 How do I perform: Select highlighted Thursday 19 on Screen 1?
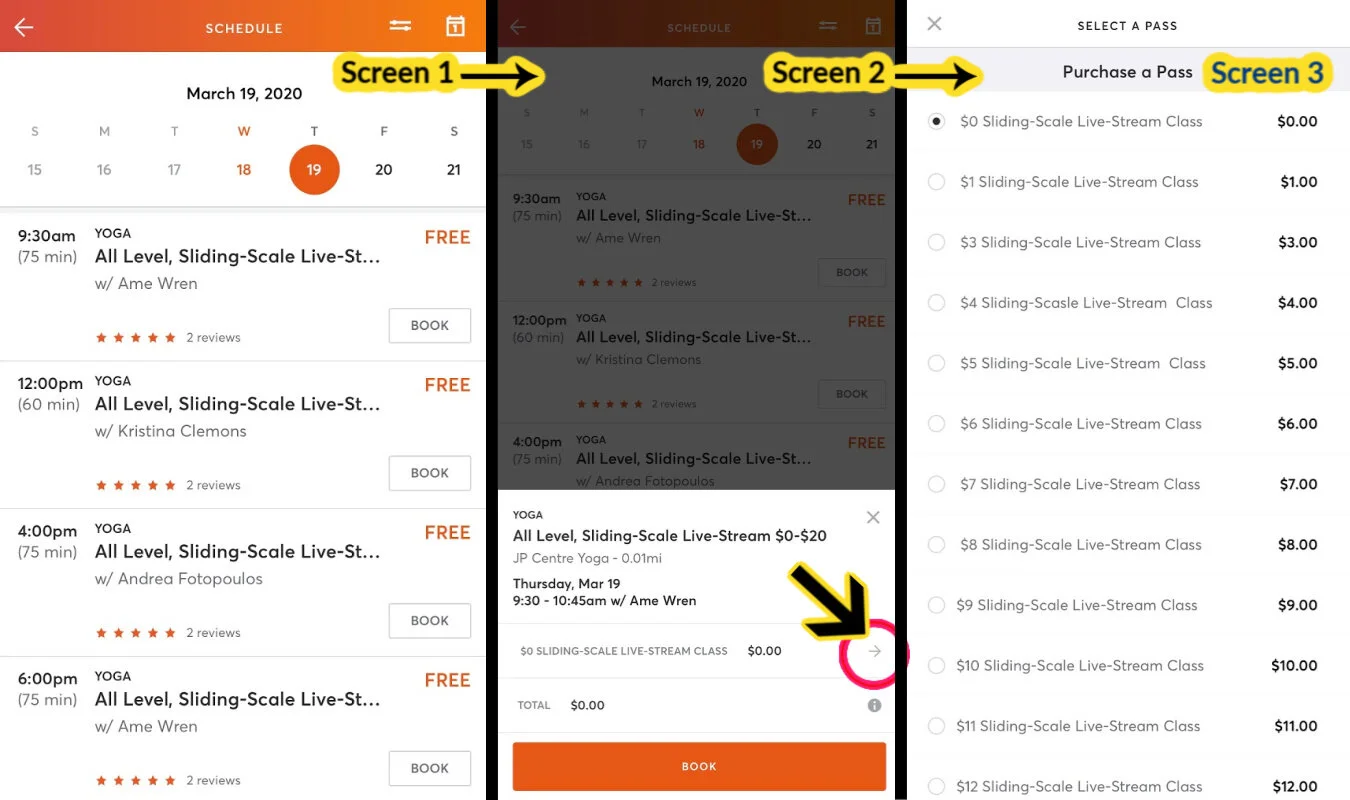[314, 170]
